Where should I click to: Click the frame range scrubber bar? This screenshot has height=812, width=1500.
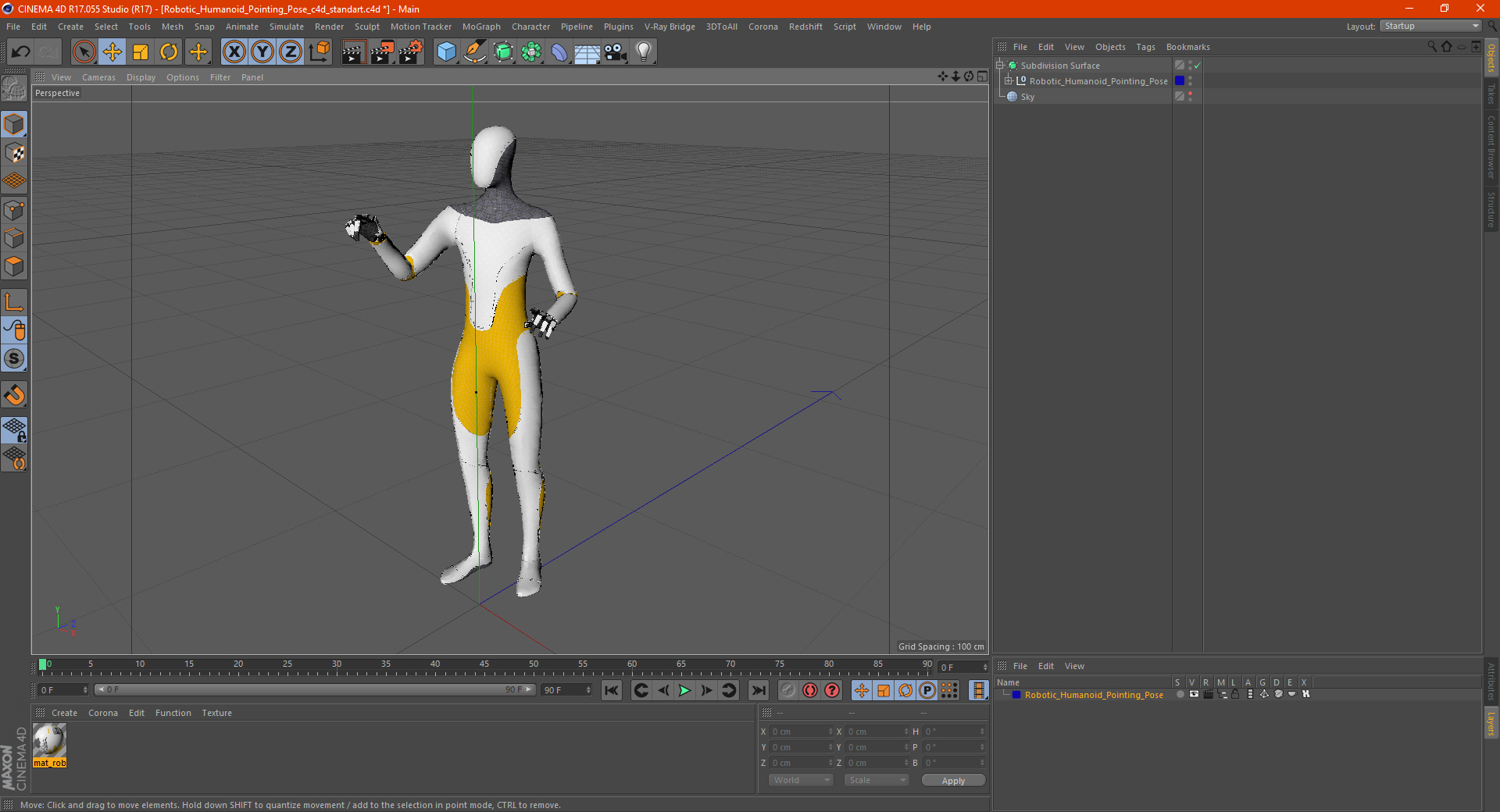coord(315,689)
